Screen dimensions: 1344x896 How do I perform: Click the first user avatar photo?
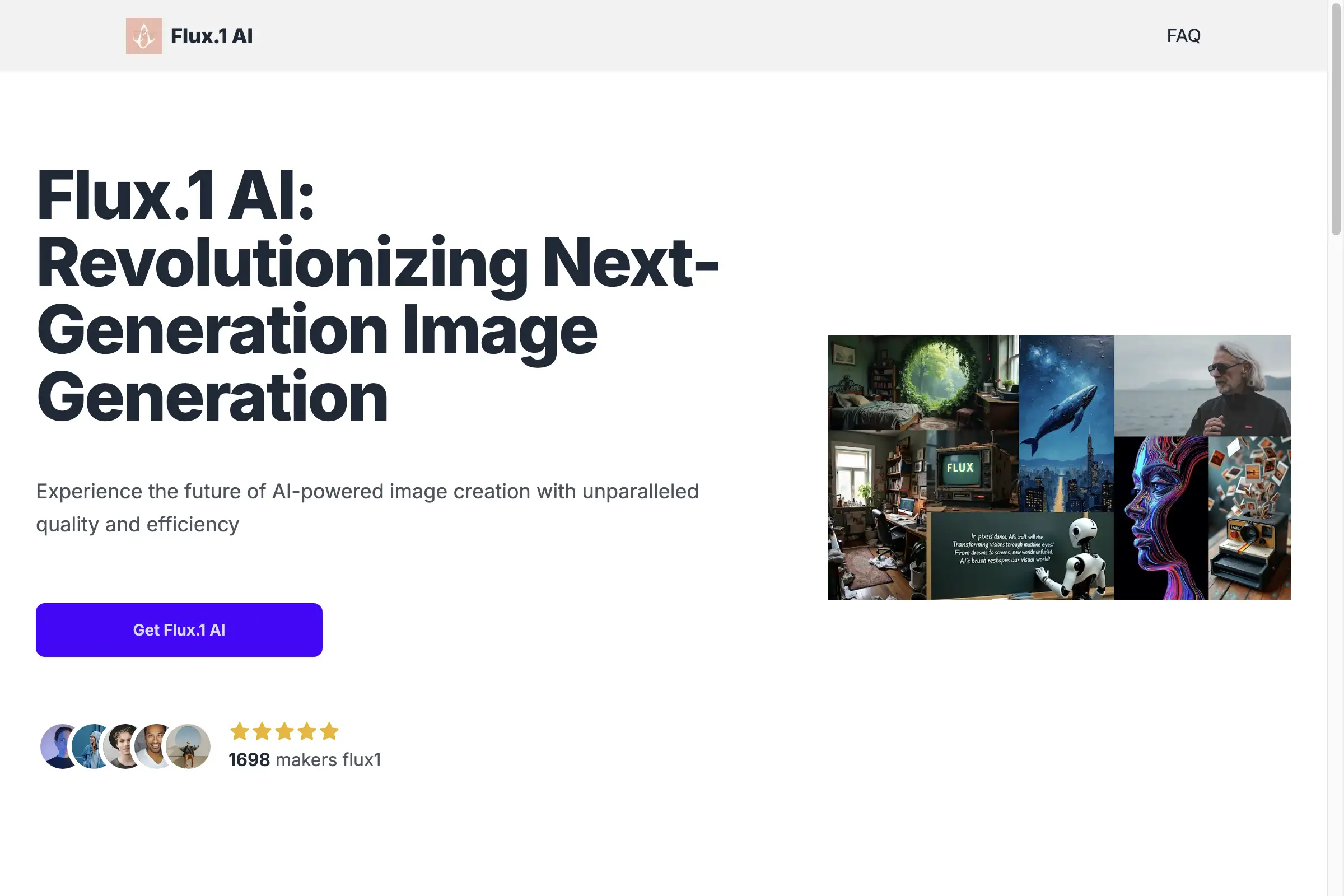click(x=58, y=747)
